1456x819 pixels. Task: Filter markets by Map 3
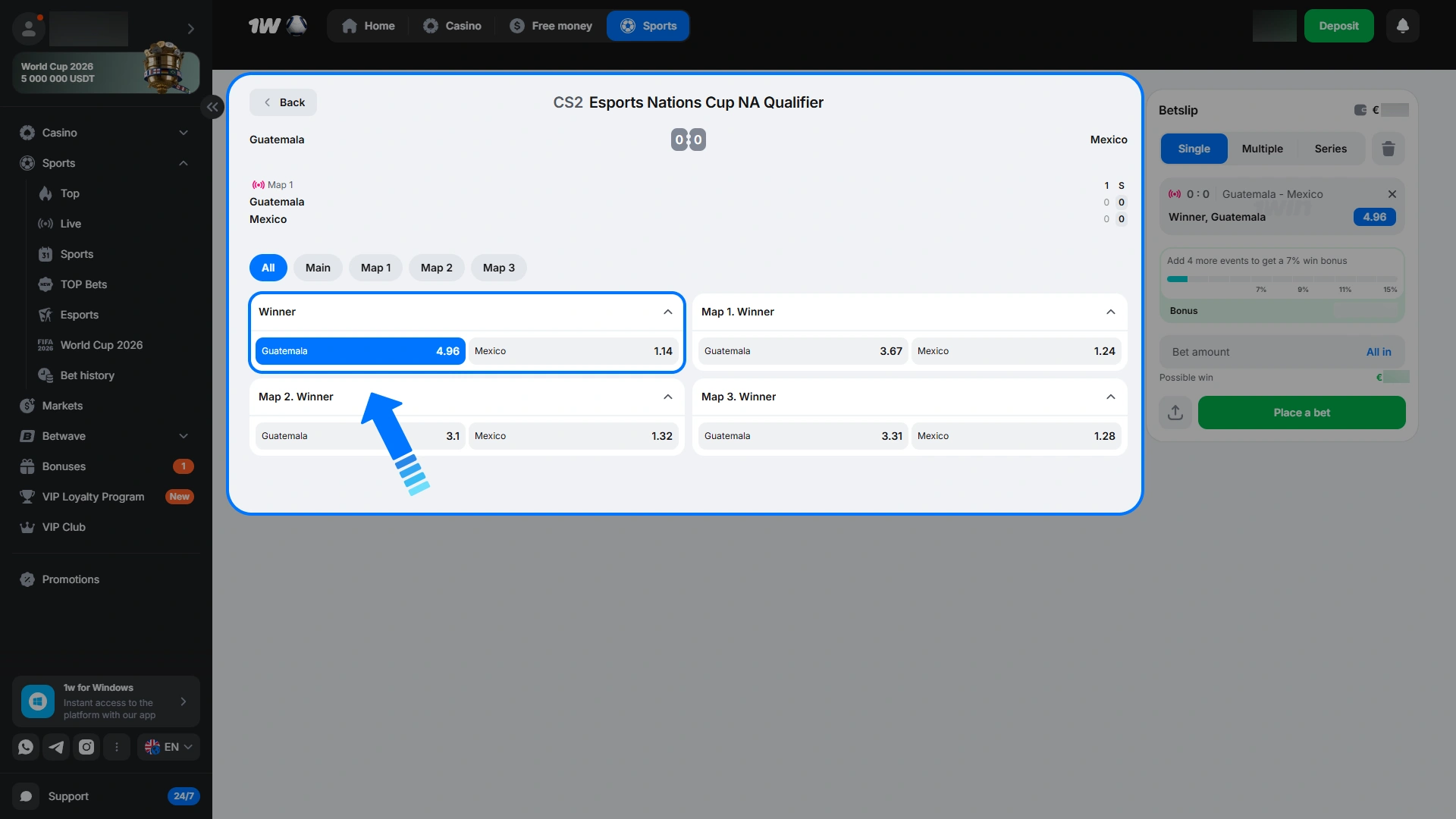pyautogui.click(x=499, y=268)
